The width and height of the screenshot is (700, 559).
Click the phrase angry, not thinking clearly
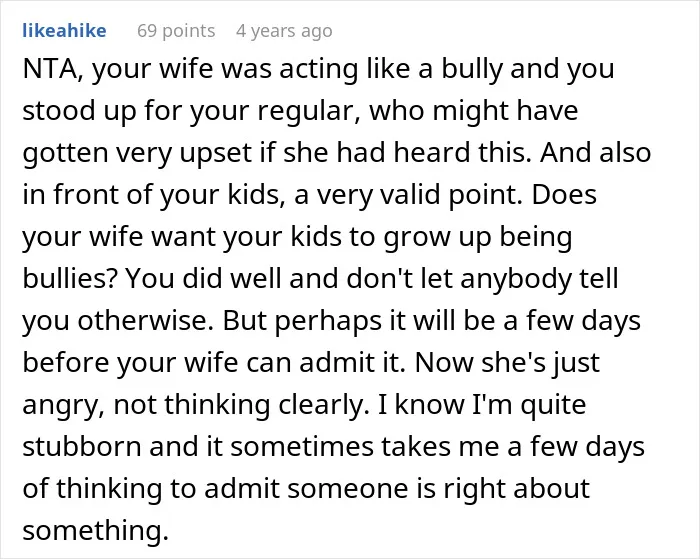(x=196, y=405)
